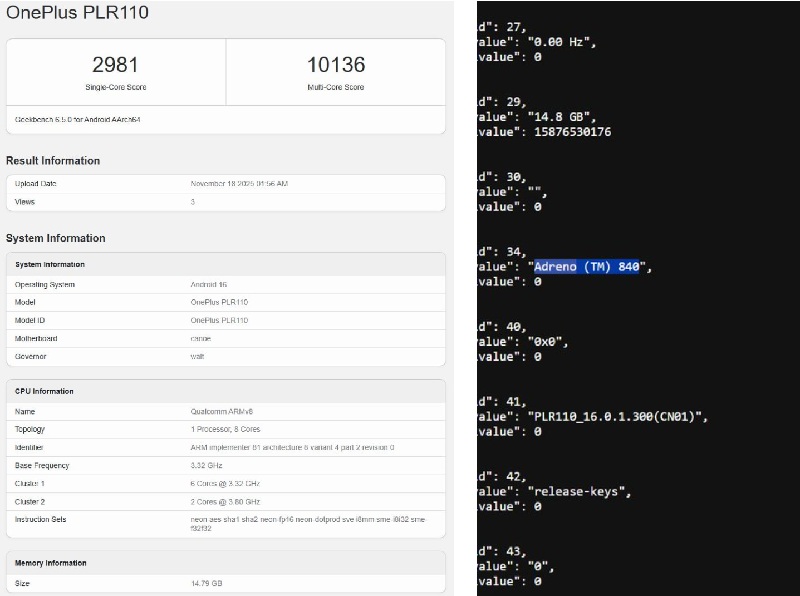The height and width of the screenshot is (596, 800).
Task: Click the 2981 single-core score
Action: click(115, 65)
